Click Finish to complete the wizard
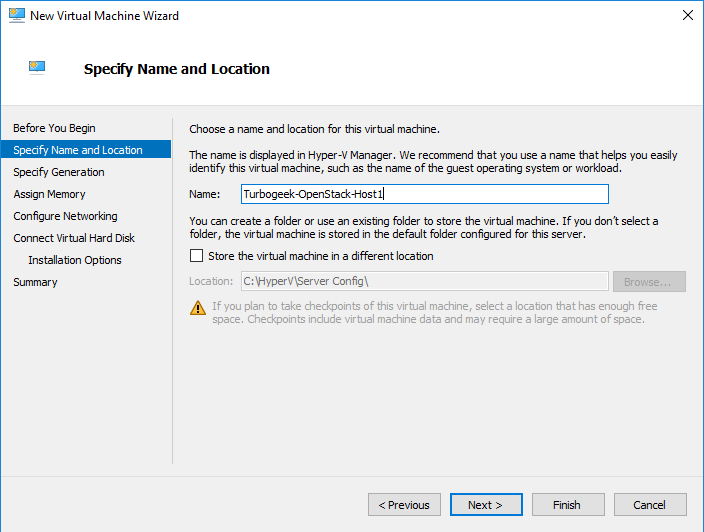This screenshot has height=532, width=704. pos(568,505)
